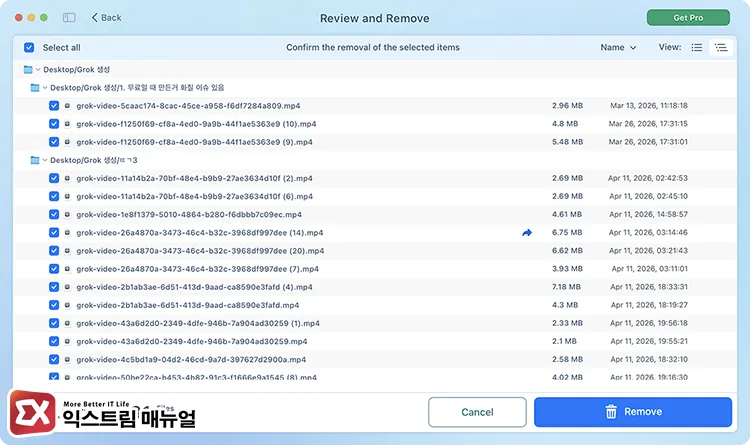Click file icon of grok-video-5caac174 row
This screenshot has width=750, height=445.
[67, 106]
